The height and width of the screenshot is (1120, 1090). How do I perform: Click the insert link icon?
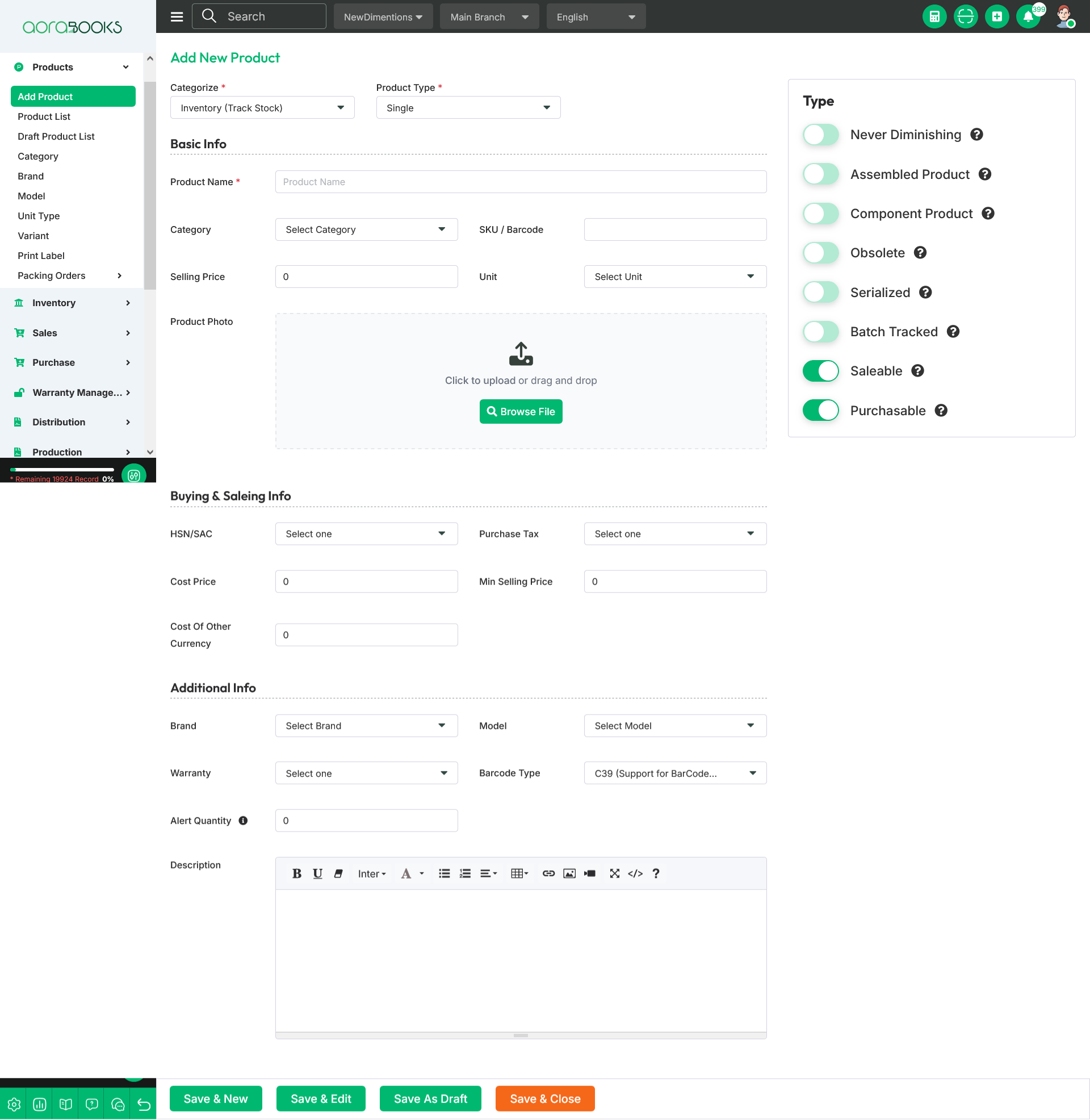click(x=548, y=873)
